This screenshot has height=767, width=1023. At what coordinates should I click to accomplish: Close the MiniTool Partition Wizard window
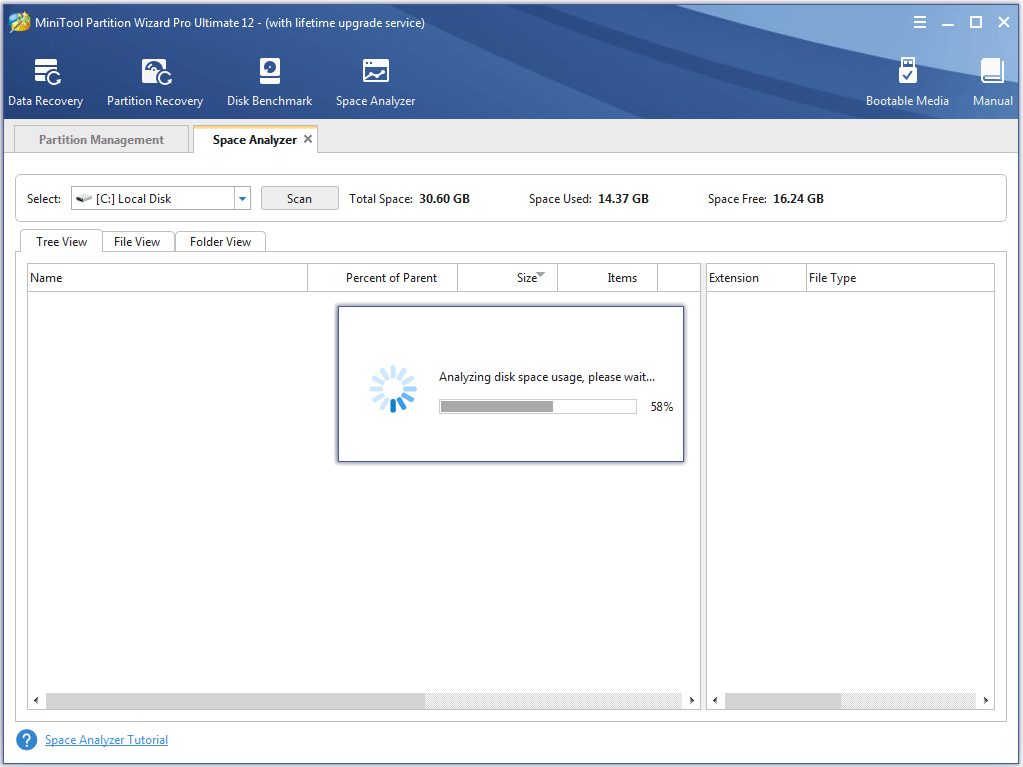(1004, 22)
